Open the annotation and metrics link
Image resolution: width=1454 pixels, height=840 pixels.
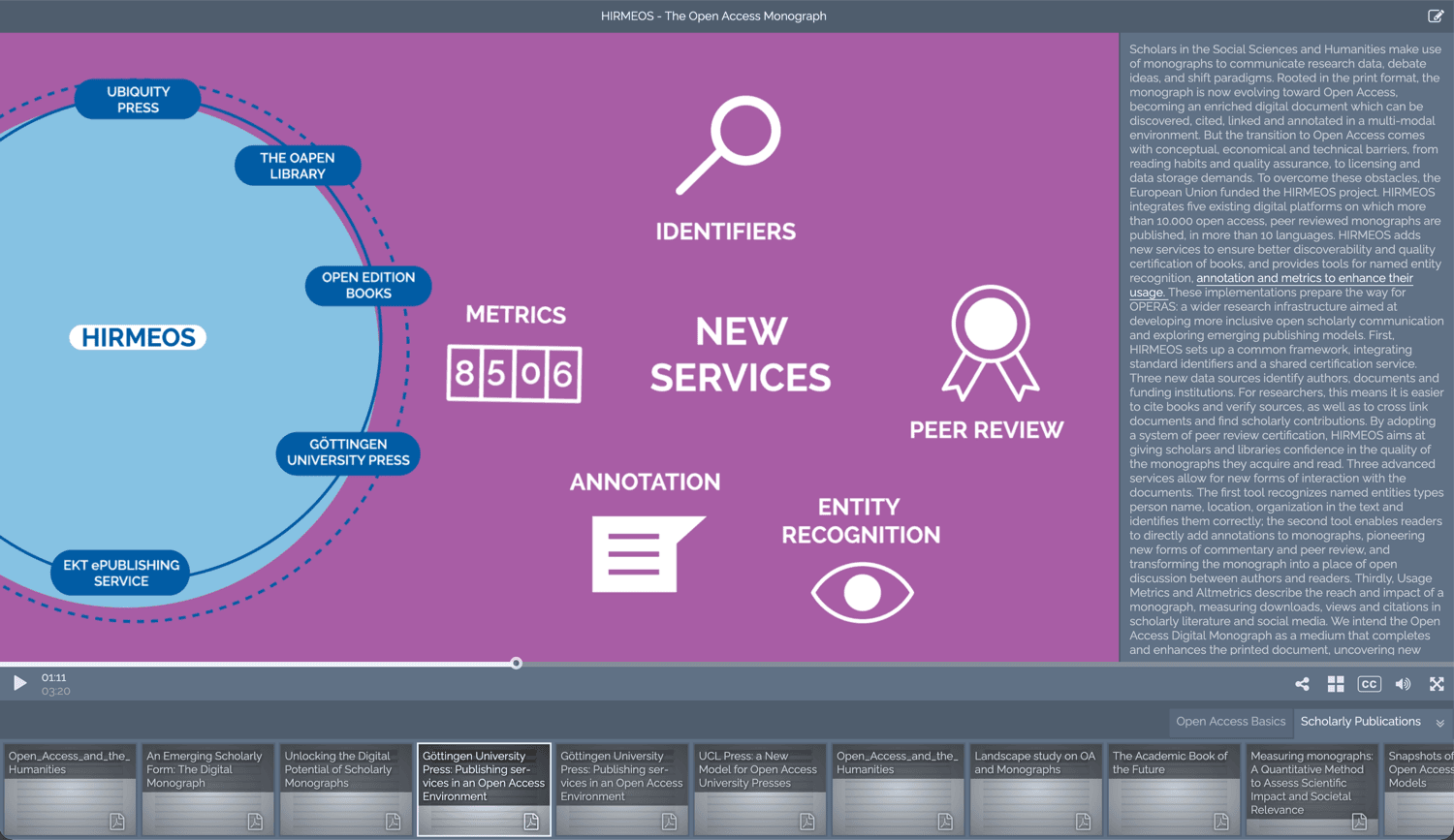(1304, 279)
